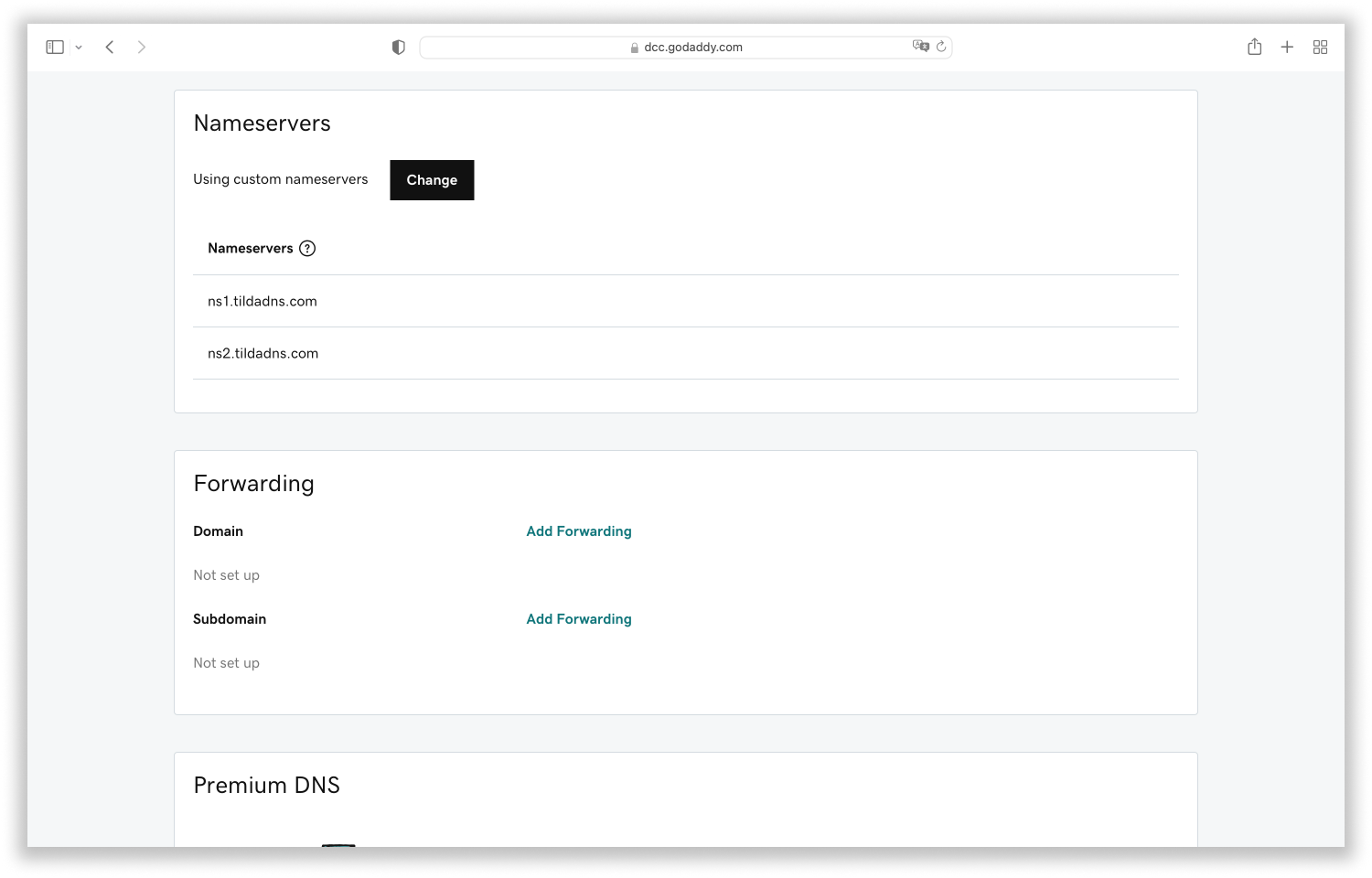Open translation options in the address bar

click(x=922, y=46)
